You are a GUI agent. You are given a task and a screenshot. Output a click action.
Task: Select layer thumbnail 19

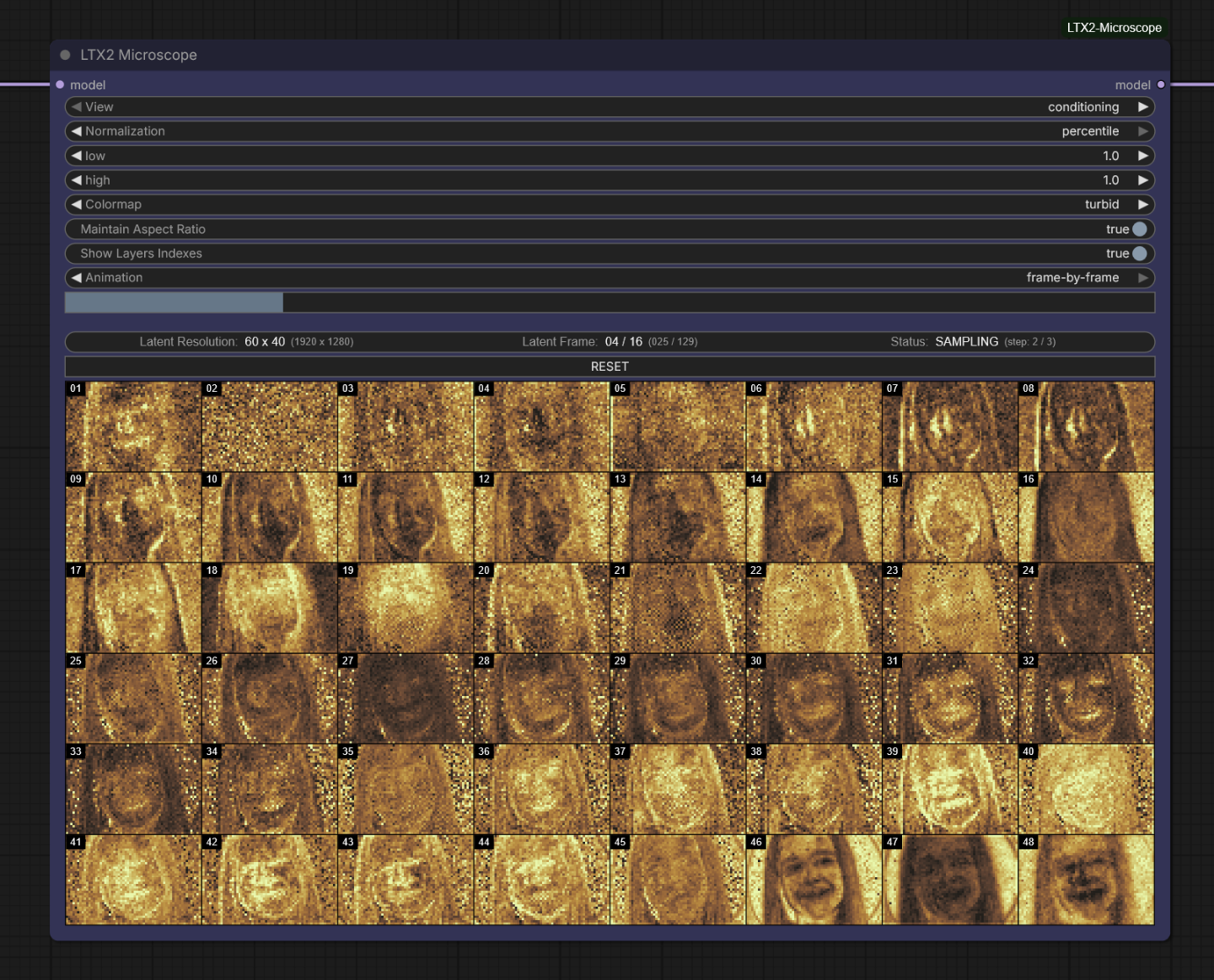(406, 608)
